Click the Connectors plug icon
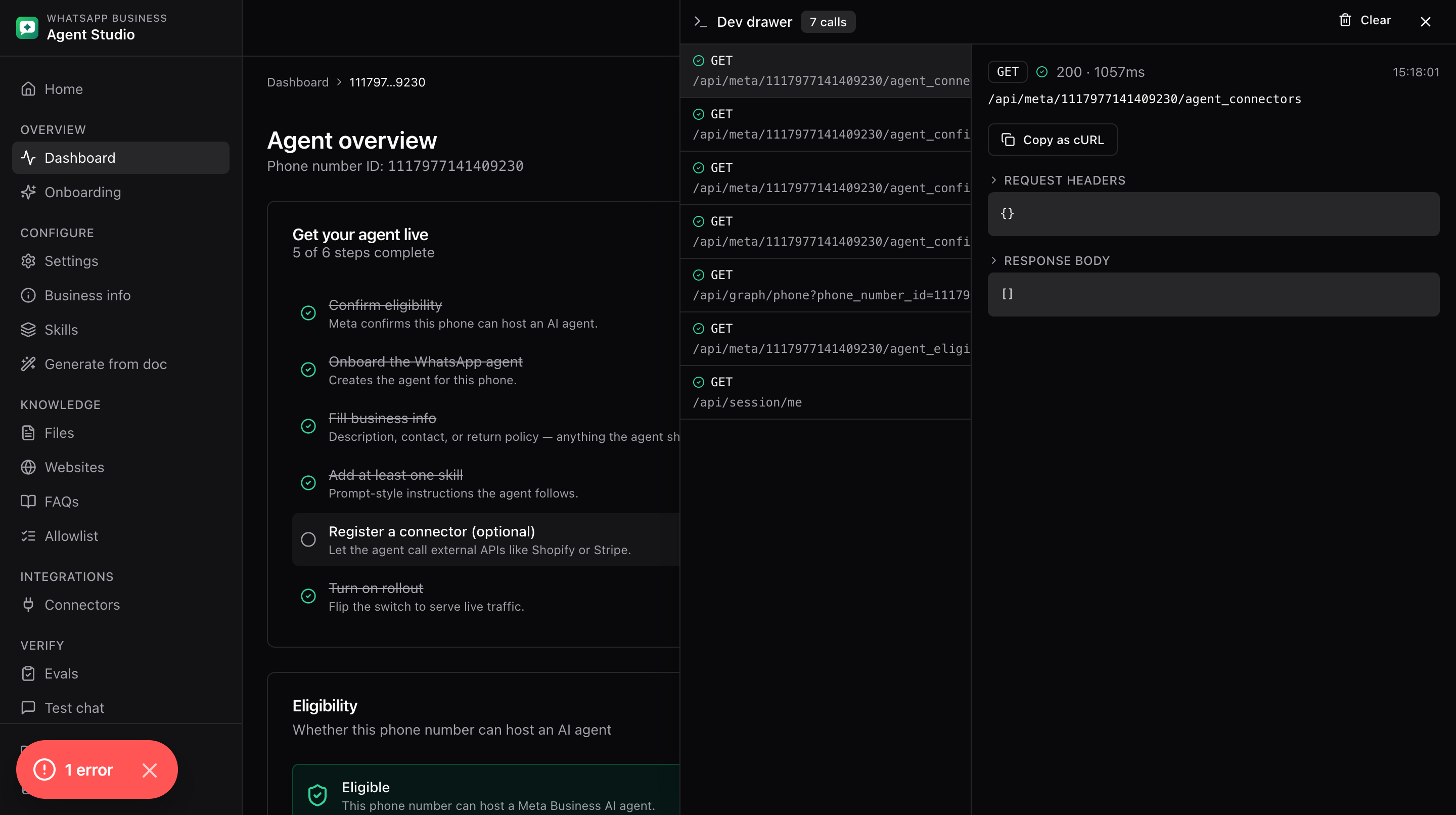 [28, 605]
